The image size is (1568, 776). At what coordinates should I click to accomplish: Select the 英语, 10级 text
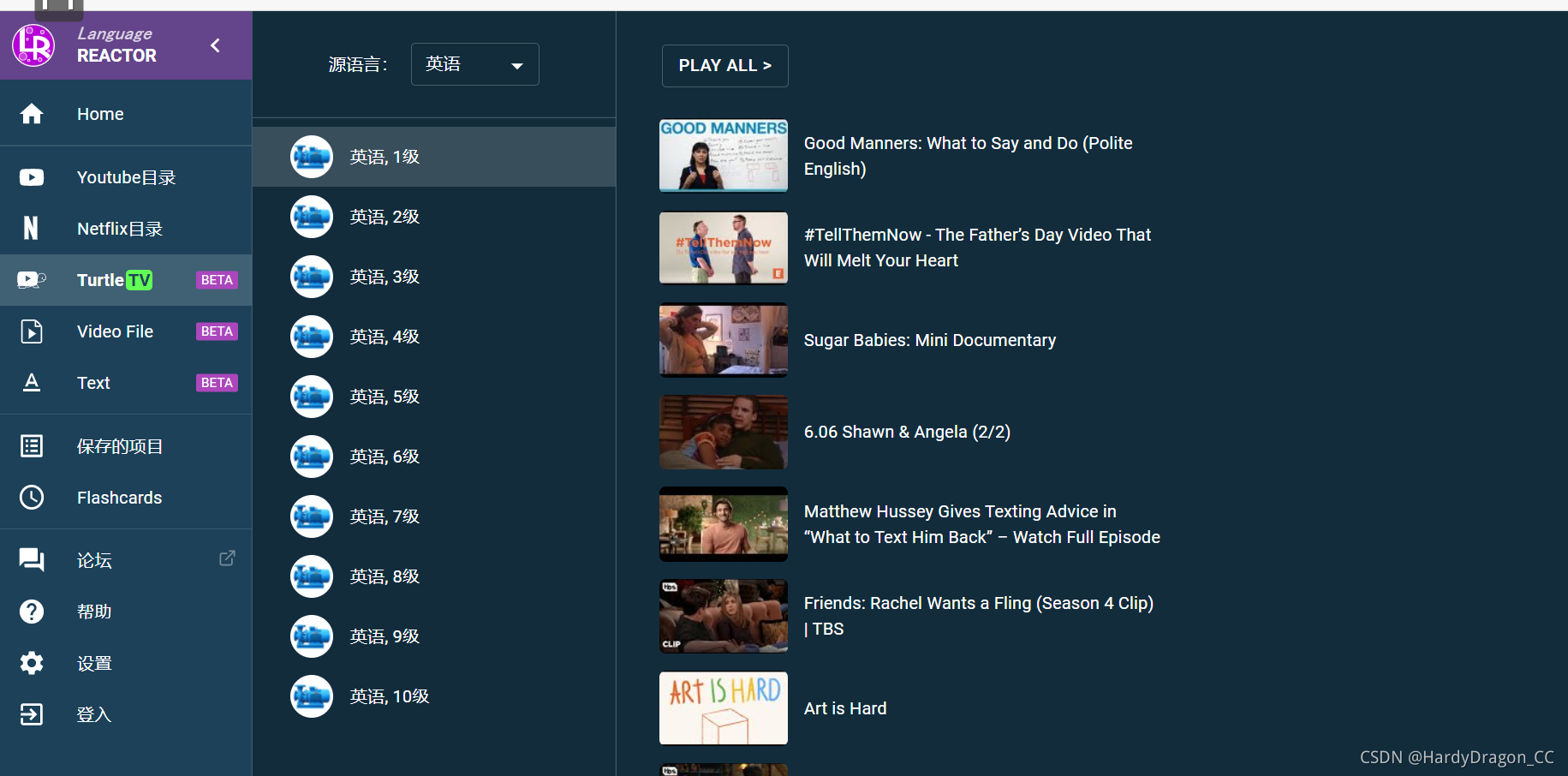coord(390,696)
